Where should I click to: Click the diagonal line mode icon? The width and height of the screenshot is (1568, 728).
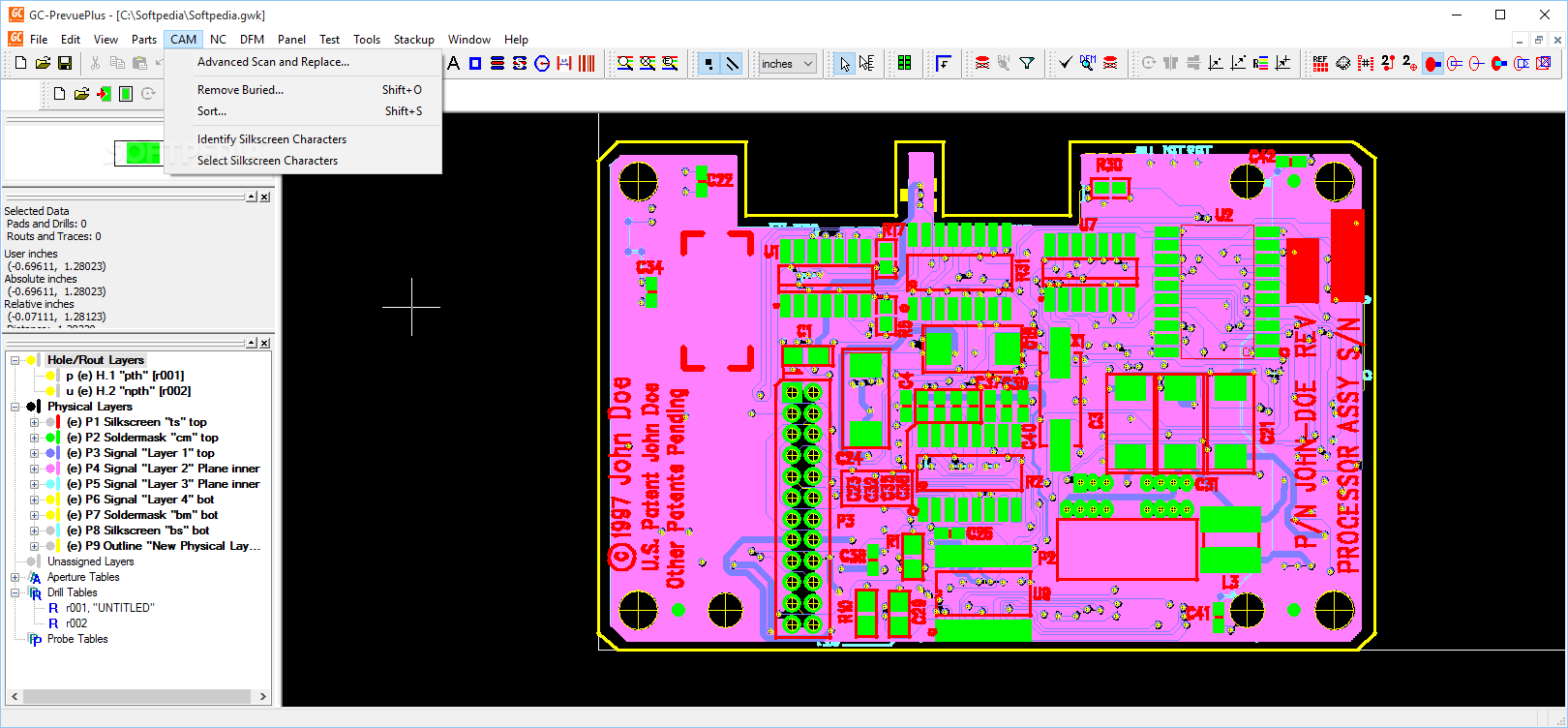click(x=732, y=63)
